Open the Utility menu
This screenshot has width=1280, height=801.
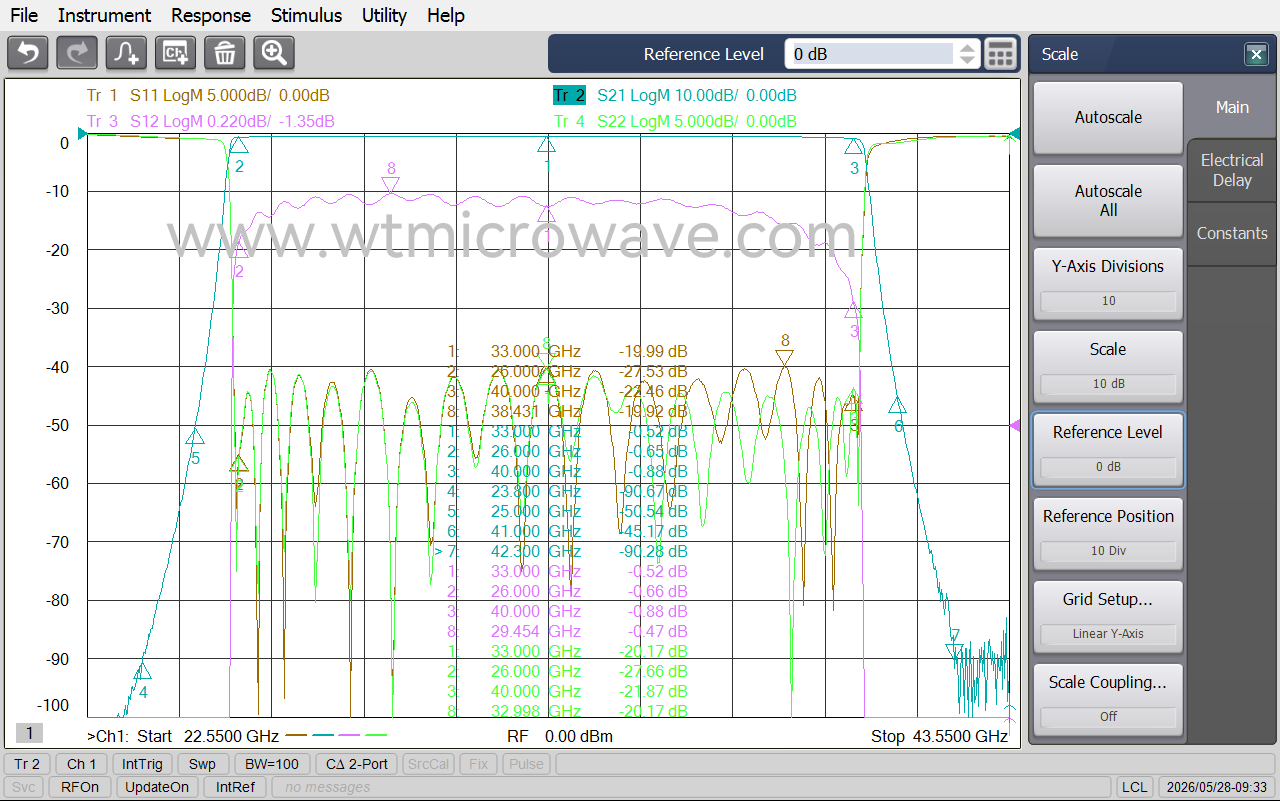pos(384,15)
